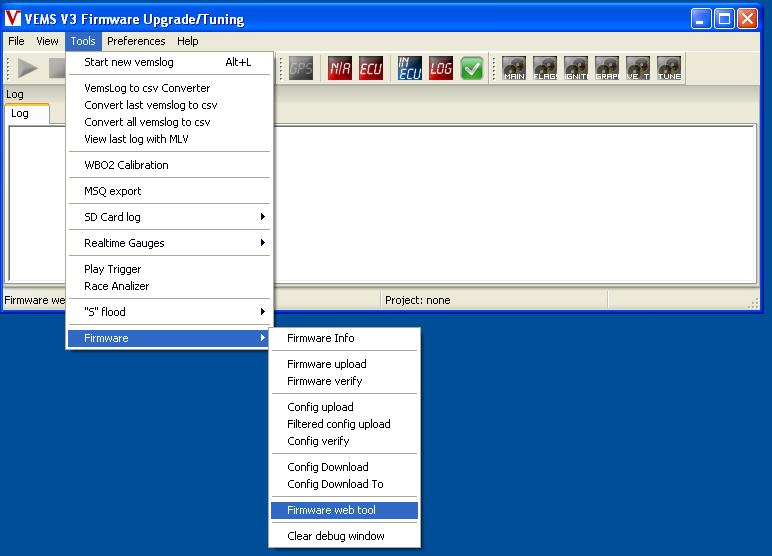
Task: Choose Config Download
Action: click(x=344, y=467)
